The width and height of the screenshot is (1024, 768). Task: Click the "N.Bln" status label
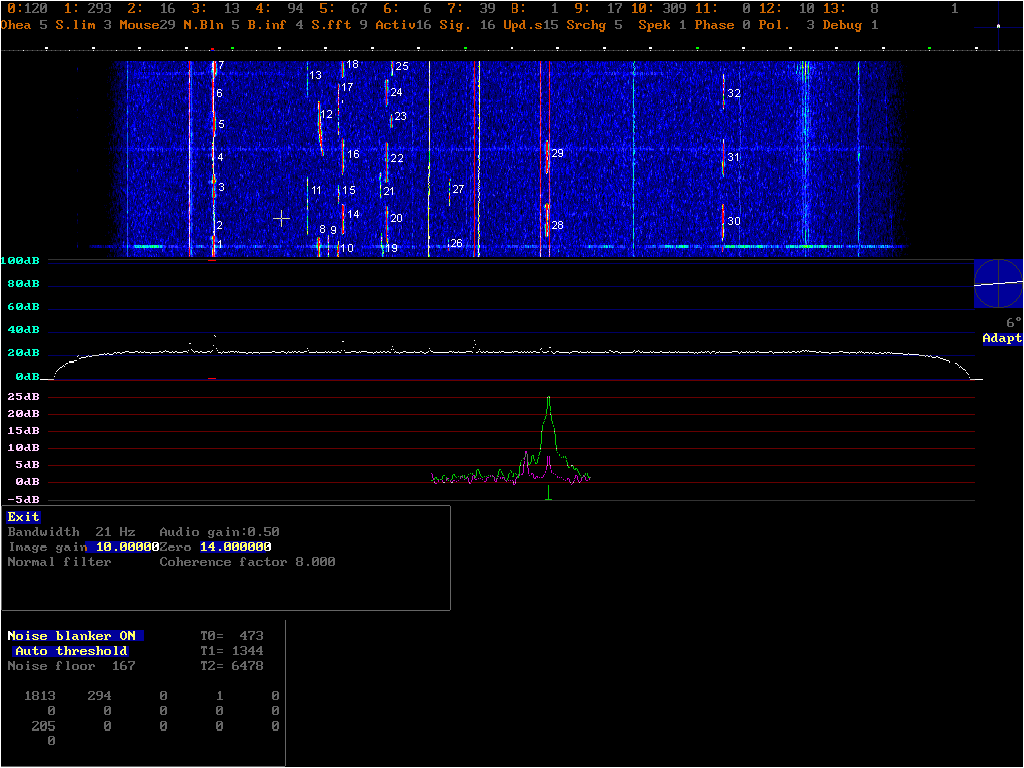tap(203, 25)
